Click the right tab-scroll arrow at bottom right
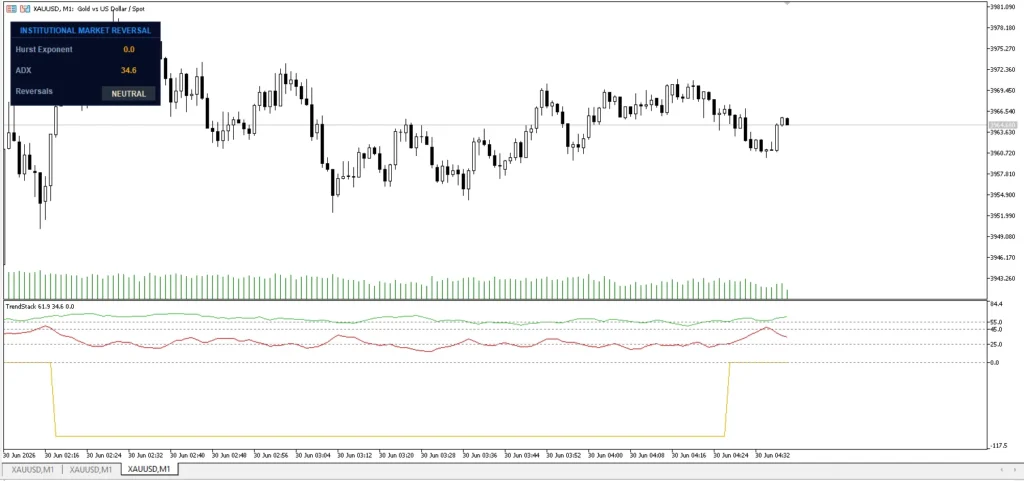Image resolution: width=1024 pixels, height=481 pixels. point(1016,469)
